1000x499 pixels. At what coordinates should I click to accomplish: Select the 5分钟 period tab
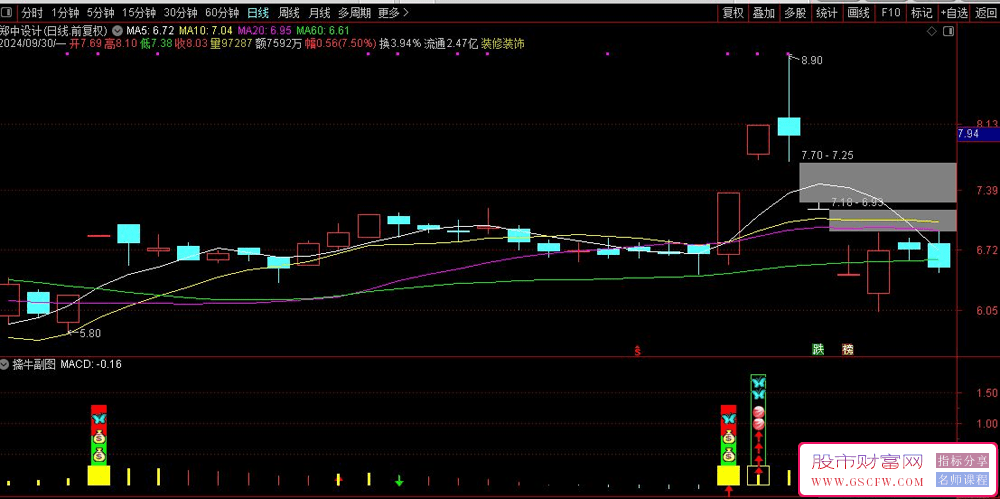click(100, 12)
